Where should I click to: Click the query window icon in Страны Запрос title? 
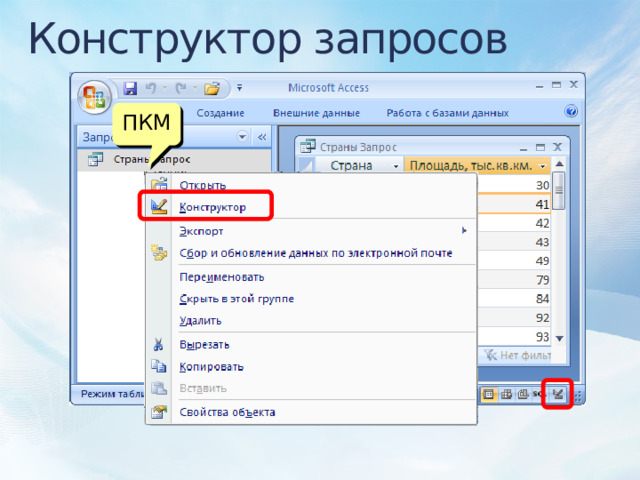(308, 146)
